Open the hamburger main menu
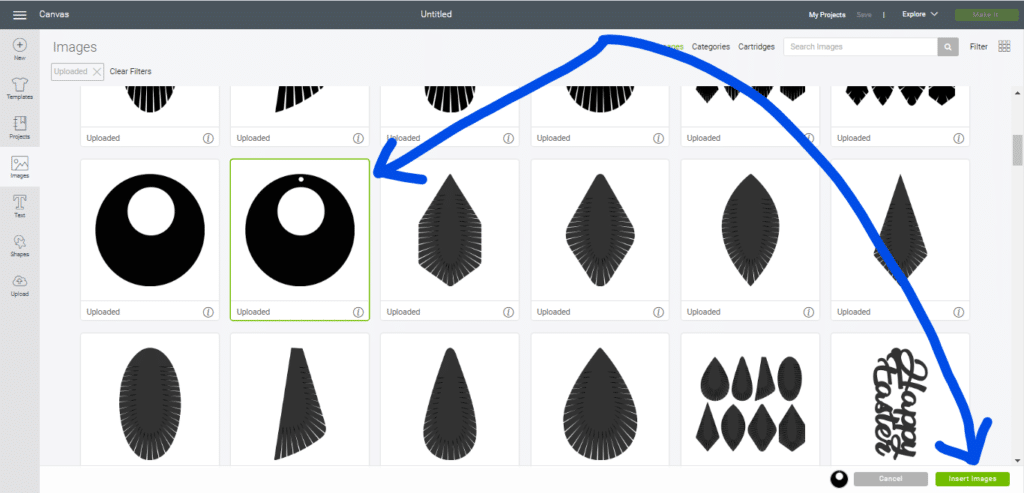The image size is (1024, 493). tap(20, 14)
